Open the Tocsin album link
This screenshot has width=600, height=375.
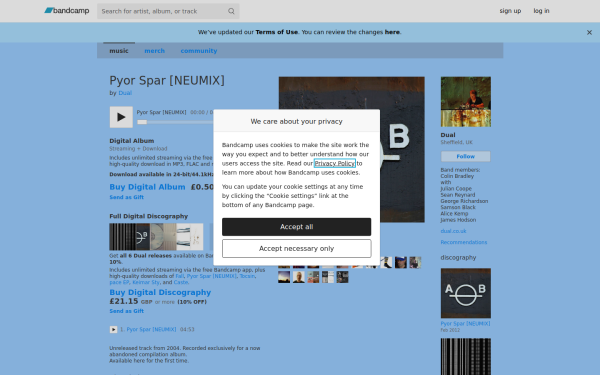pos(247,276)
